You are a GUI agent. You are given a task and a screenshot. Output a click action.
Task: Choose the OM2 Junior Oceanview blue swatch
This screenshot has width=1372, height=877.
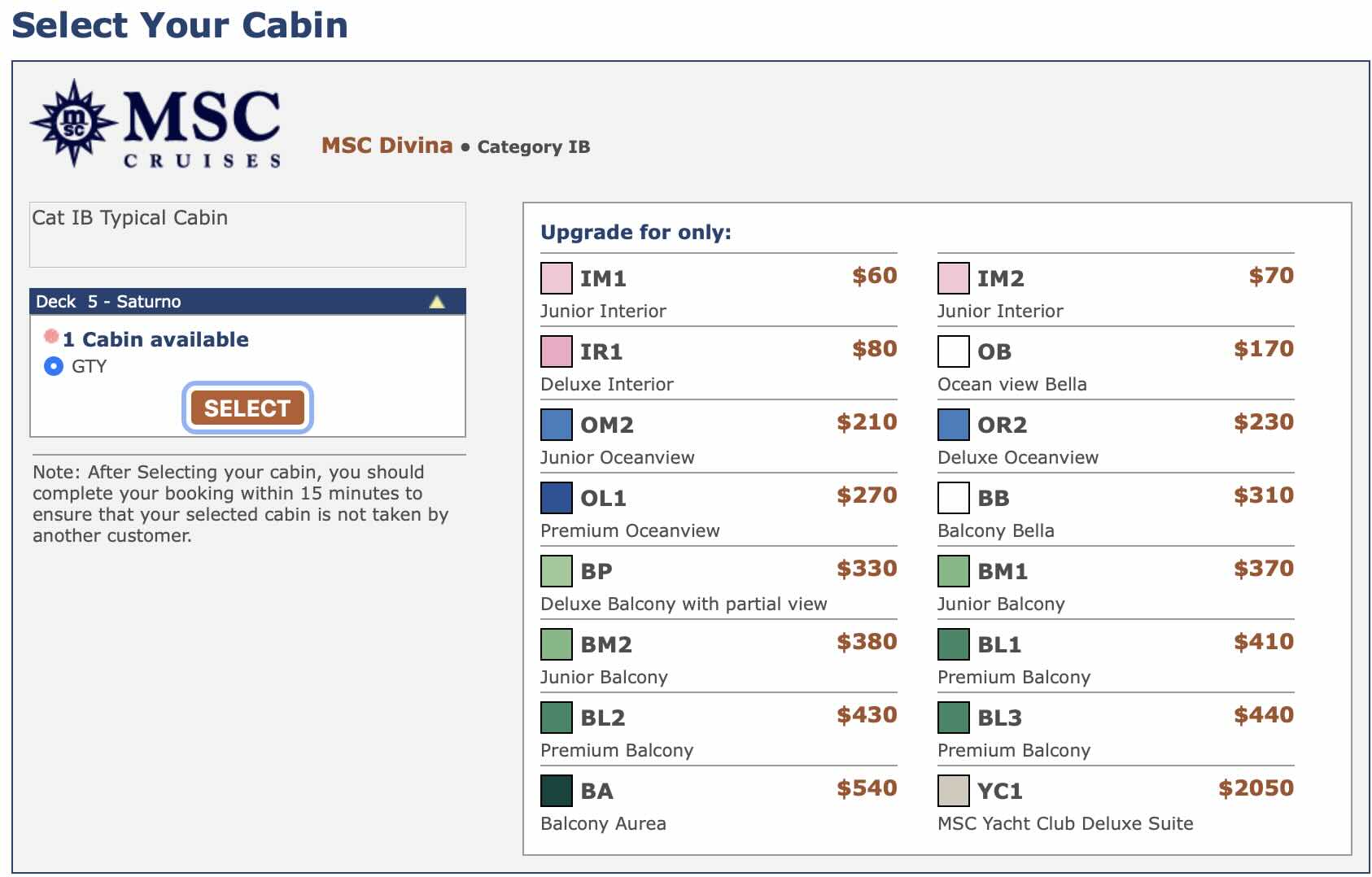pyautogui.click(x=556, y=425)
